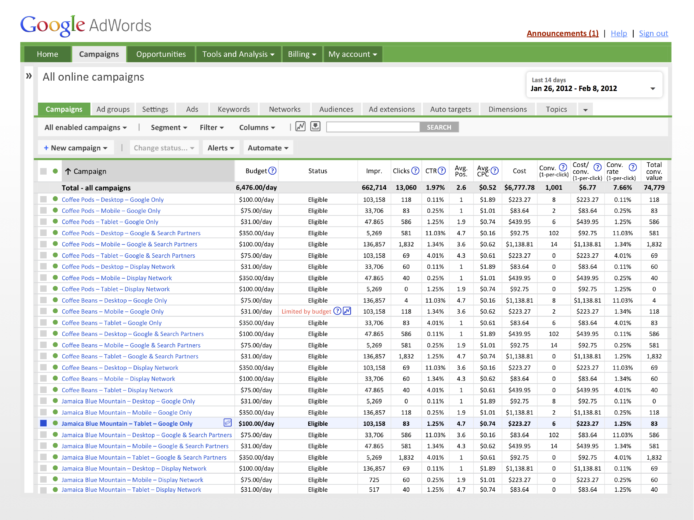Expand more tabs arrow after Topics
Viewport: 694px width, 520px height.
click(x=585, y=109)
